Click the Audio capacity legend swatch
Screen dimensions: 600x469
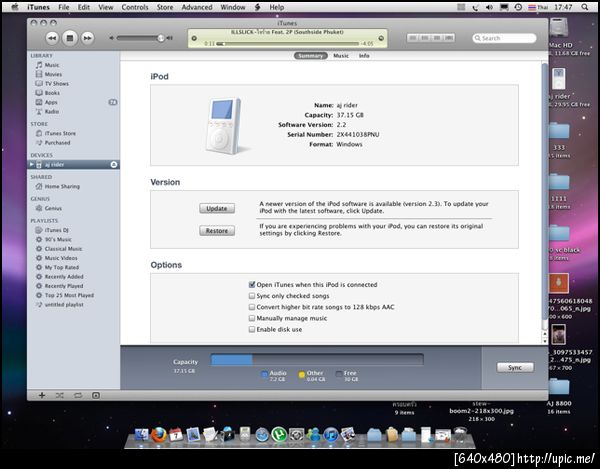pos(264,375)
